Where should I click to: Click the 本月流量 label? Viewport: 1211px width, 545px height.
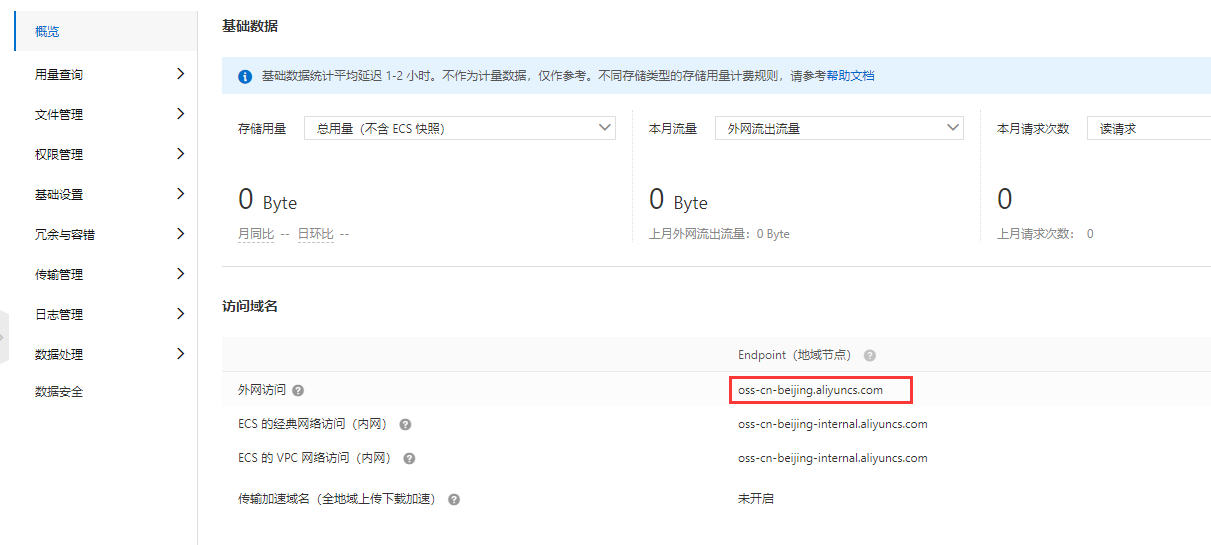coord(673,129)
